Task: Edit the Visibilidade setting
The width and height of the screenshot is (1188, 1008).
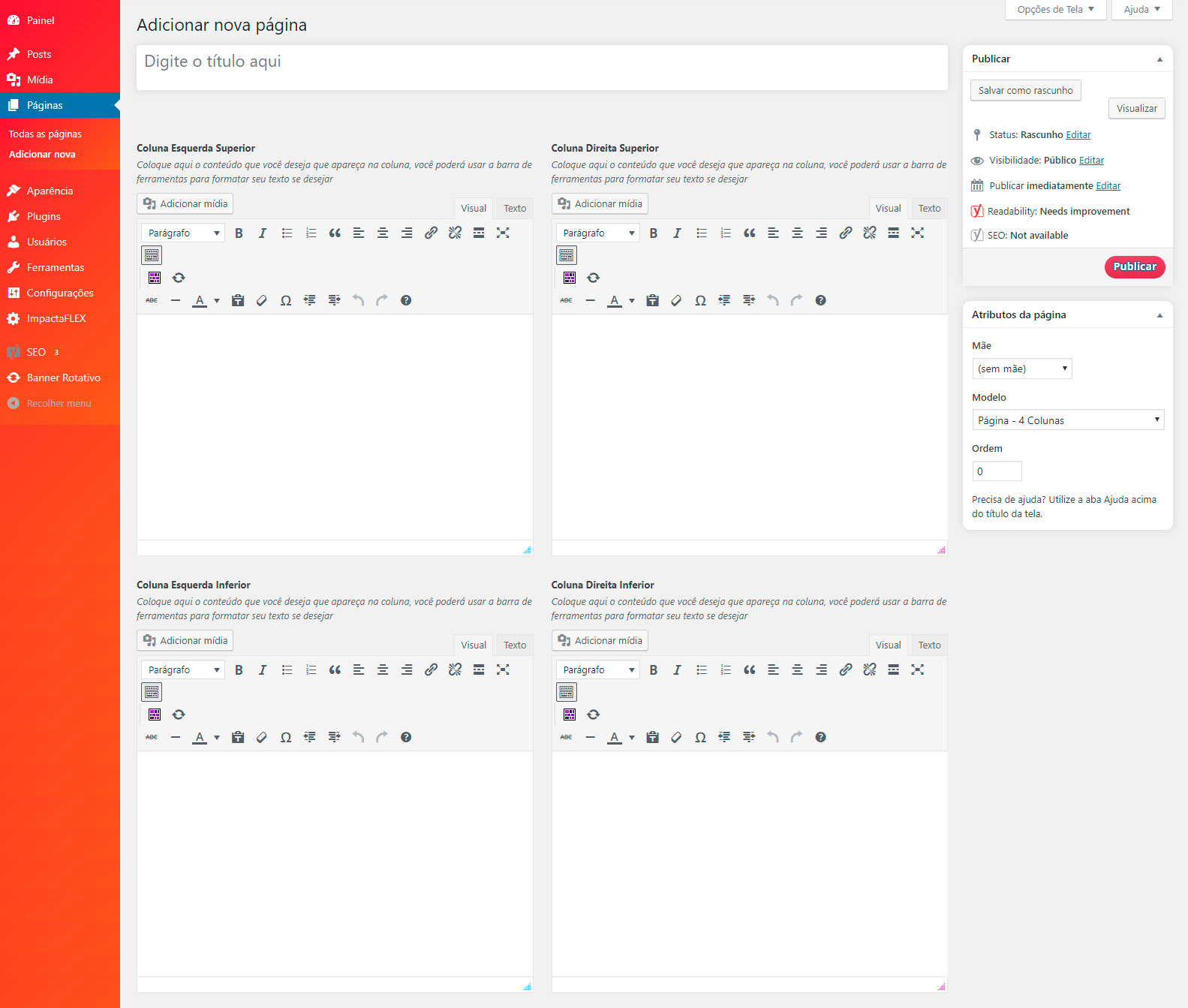Action: click(x=1091, y=161)
